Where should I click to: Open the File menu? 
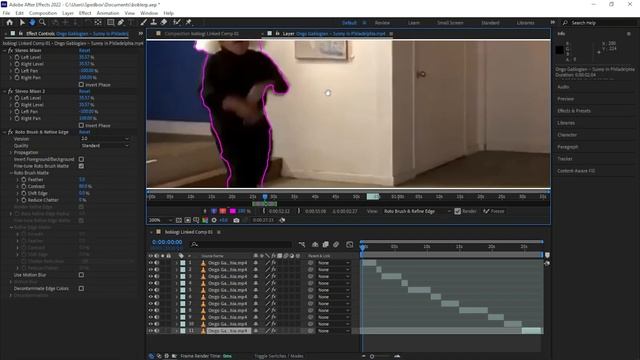tap(6, 13)
